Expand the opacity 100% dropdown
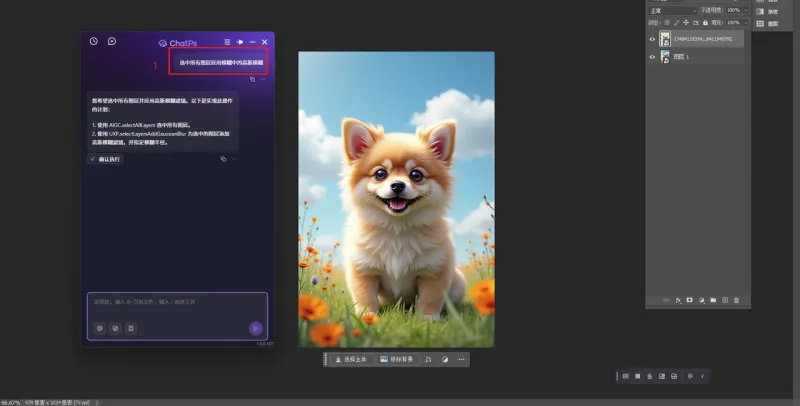 (x=747, y=10)
